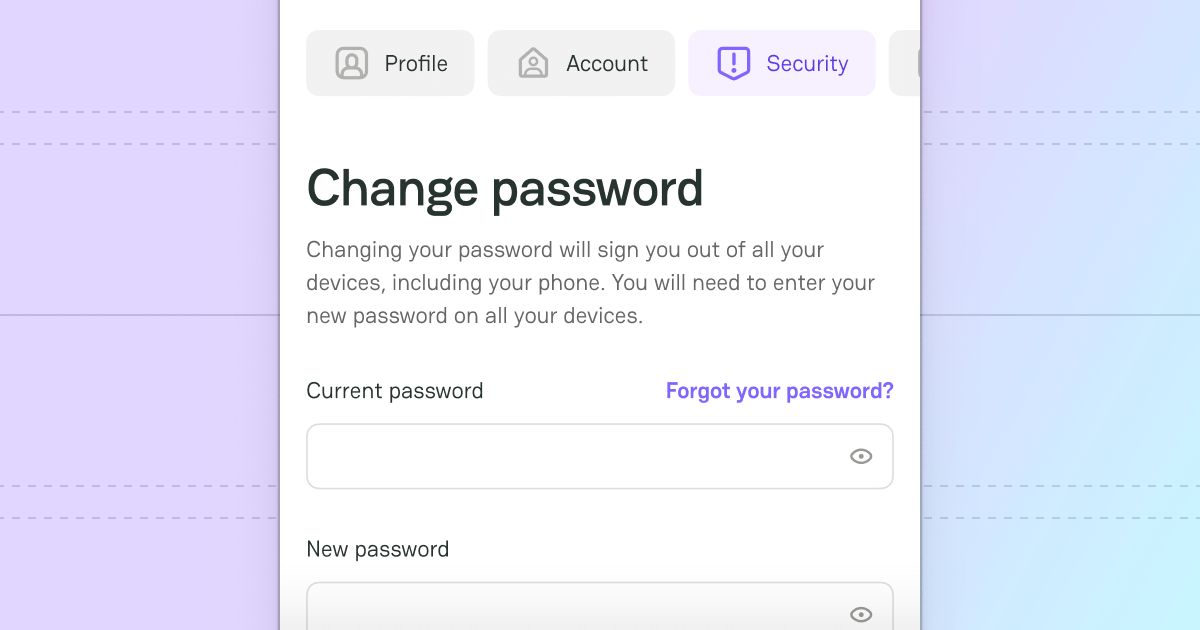1200x630 pixels.
Task: Select the Security tab
Action: click(x=781, y=63)
